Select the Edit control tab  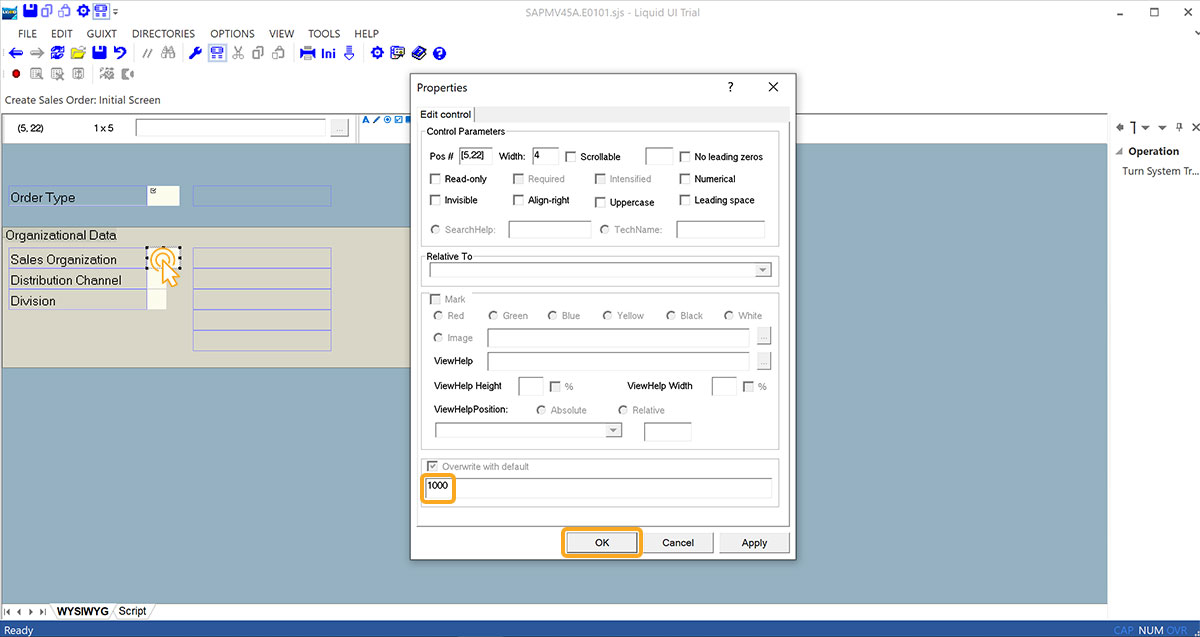(x=445, y=114)
